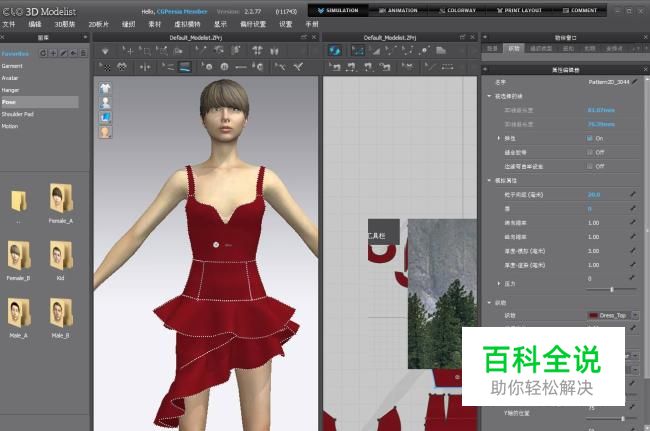Open the 文件 menu
The height and width of the screenshot is (431, 650).
click(9, 22)
